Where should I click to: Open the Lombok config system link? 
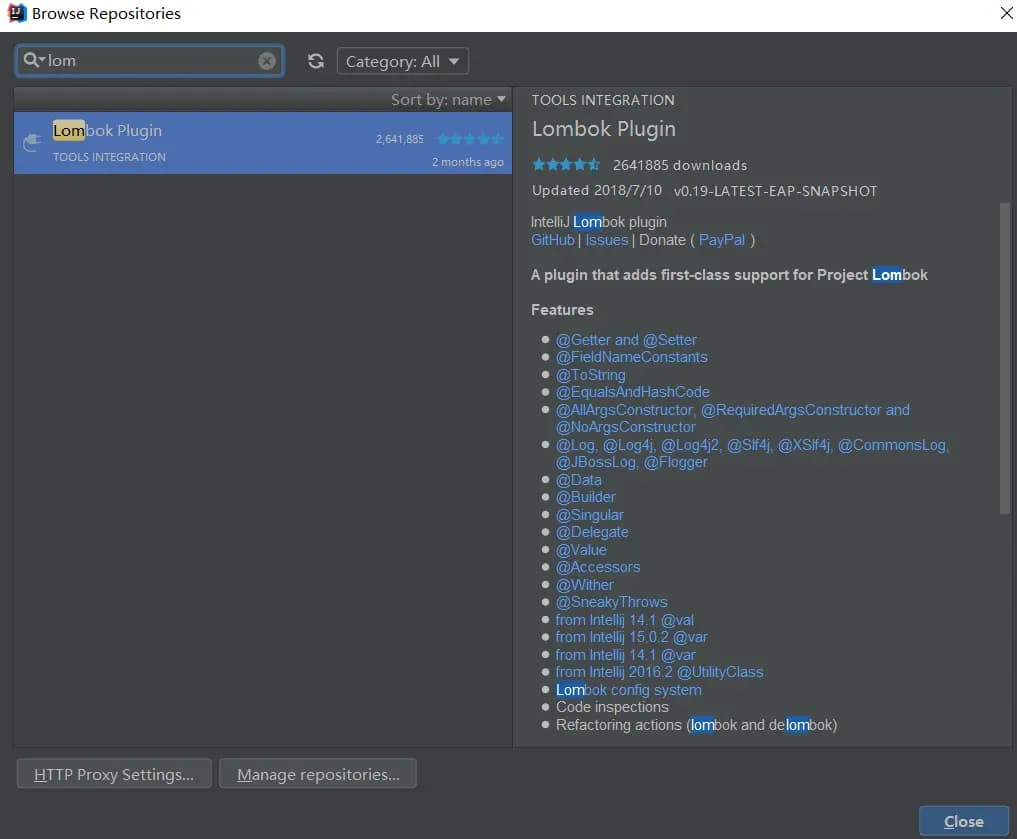click(628, 690)
